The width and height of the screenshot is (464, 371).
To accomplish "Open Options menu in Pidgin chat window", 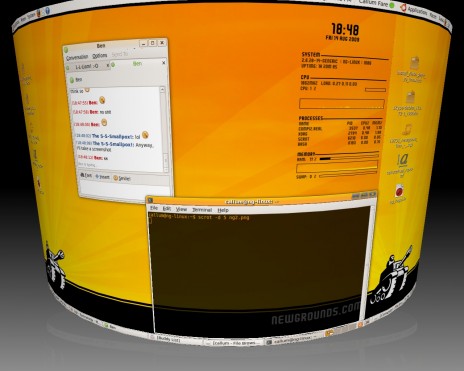I will coord(100,55).
